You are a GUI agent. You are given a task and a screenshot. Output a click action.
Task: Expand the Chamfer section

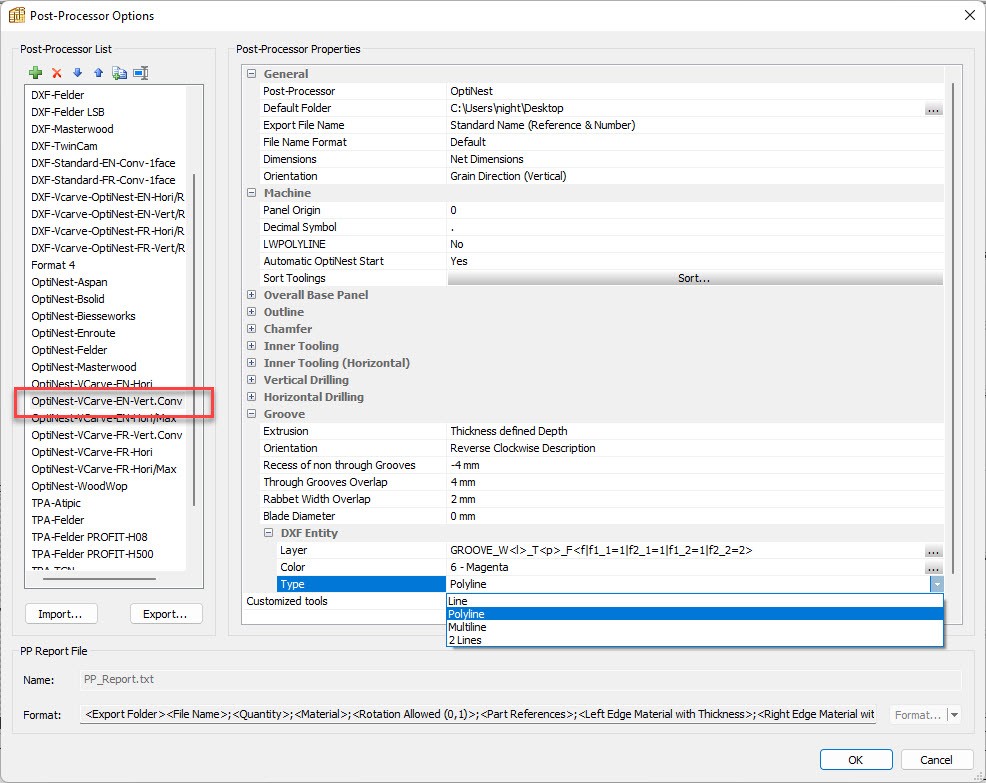pyautogui.click(x=252, y=329)
